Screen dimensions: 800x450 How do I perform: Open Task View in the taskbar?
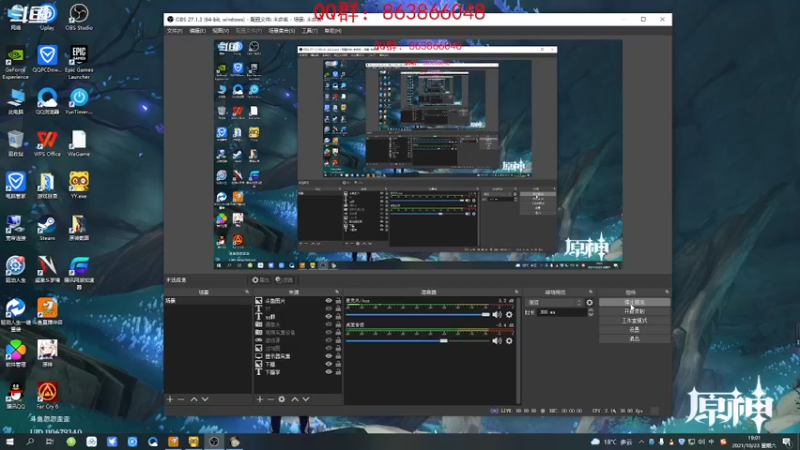click(49, 441)
